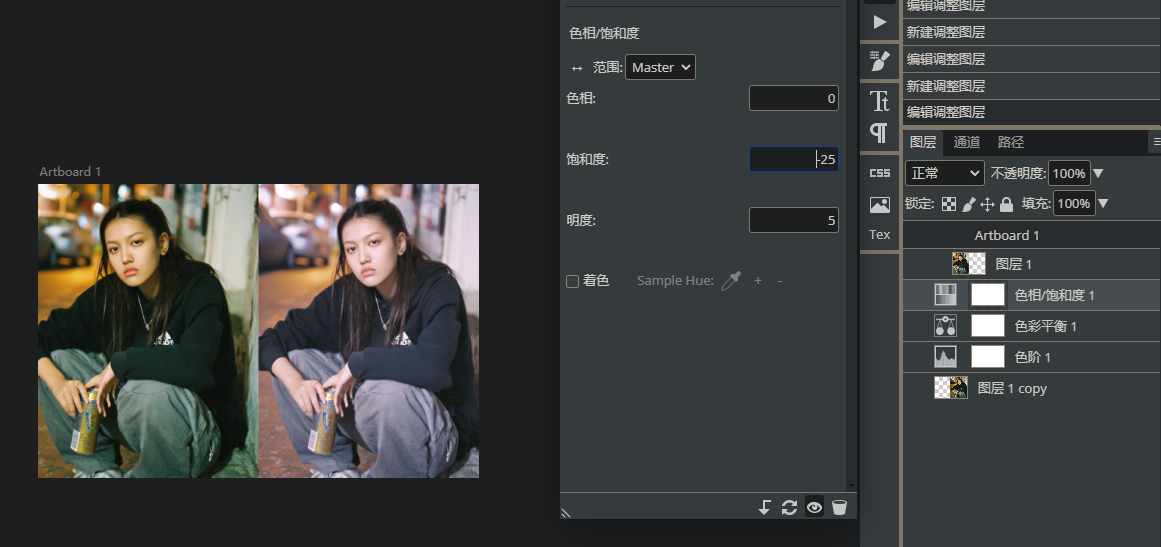Click the 色阶 1 mask thumbnail
This screenshot has width=1161, height=547.
(988, 357)
